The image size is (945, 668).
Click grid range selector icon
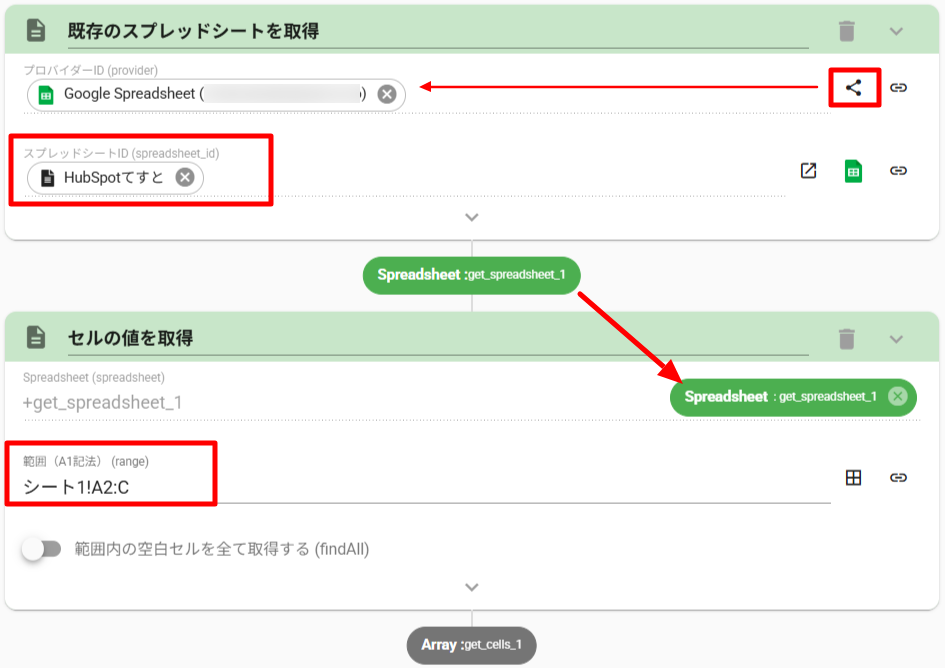tap(853, 478)
